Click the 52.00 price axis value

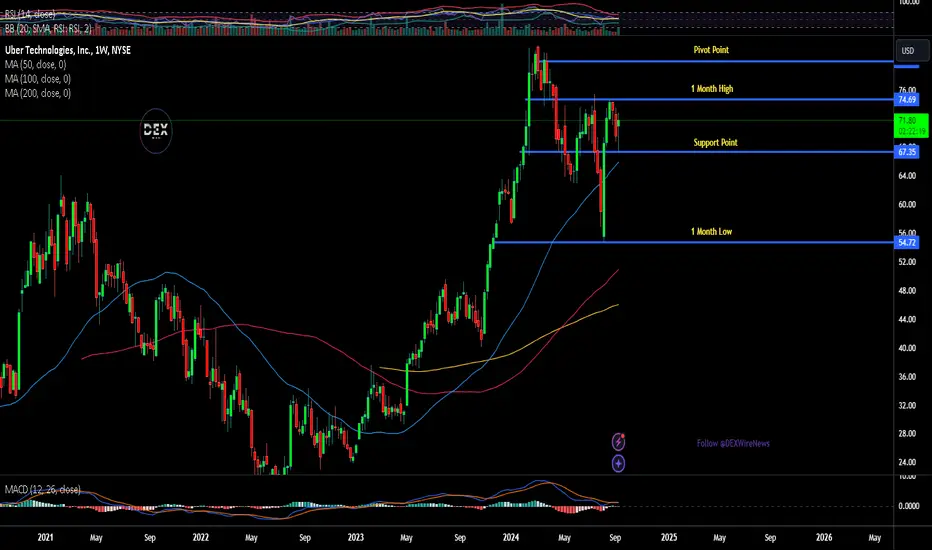click(x=907, y=262)
